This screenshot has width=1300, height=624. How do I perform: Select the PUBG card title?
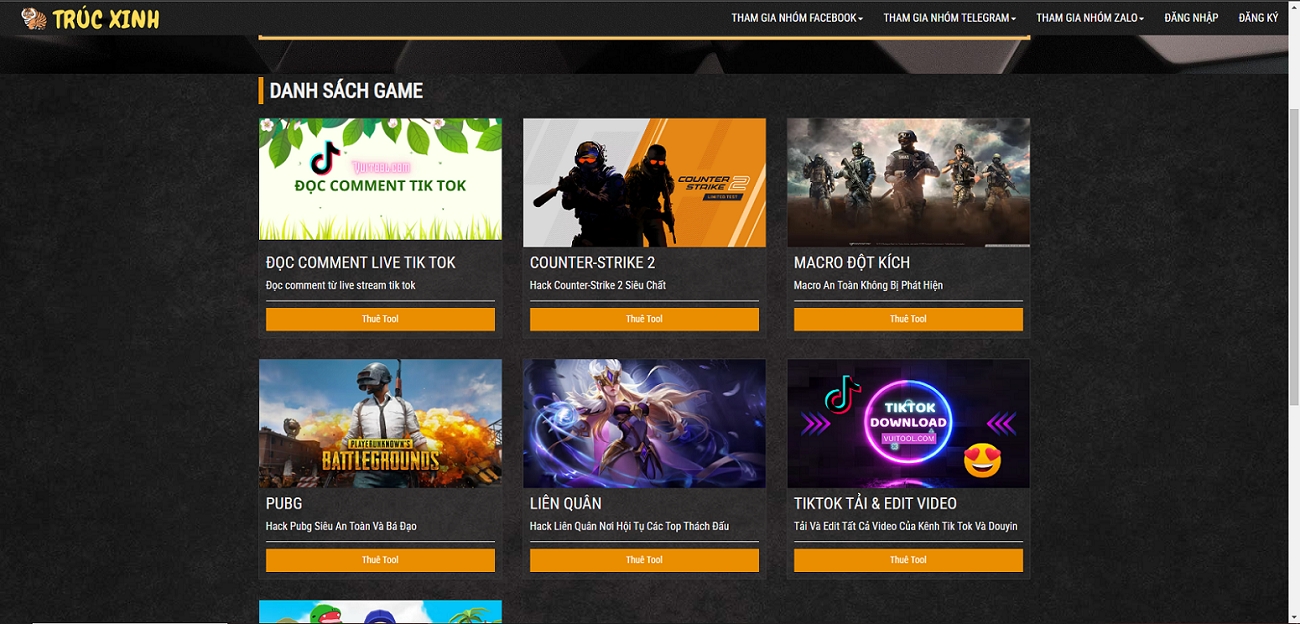(x=284, y=504)
